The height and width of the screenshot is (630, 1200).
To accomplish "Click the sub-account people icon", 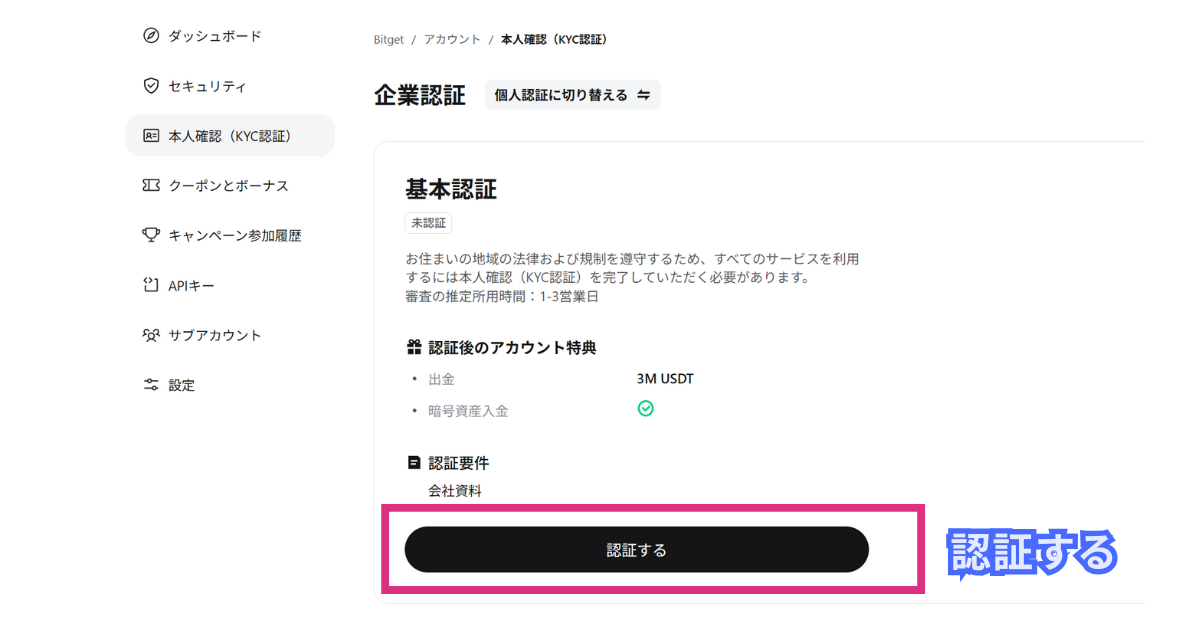I will point(151,335).
